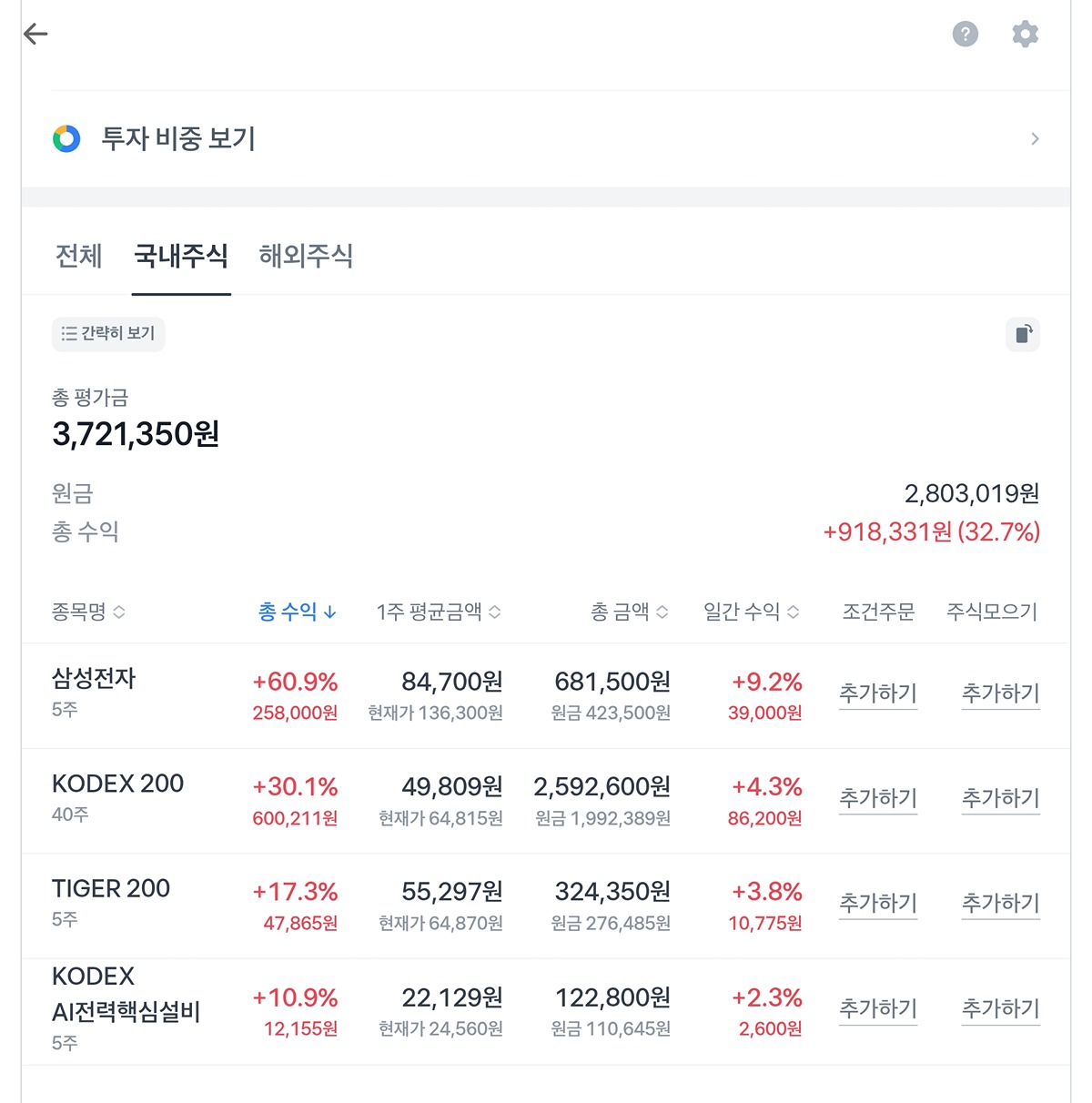This screenshot has width=1092, height=1103.
Task: Sort by 일간 수익 column
Action: click(x=752, y=612)
